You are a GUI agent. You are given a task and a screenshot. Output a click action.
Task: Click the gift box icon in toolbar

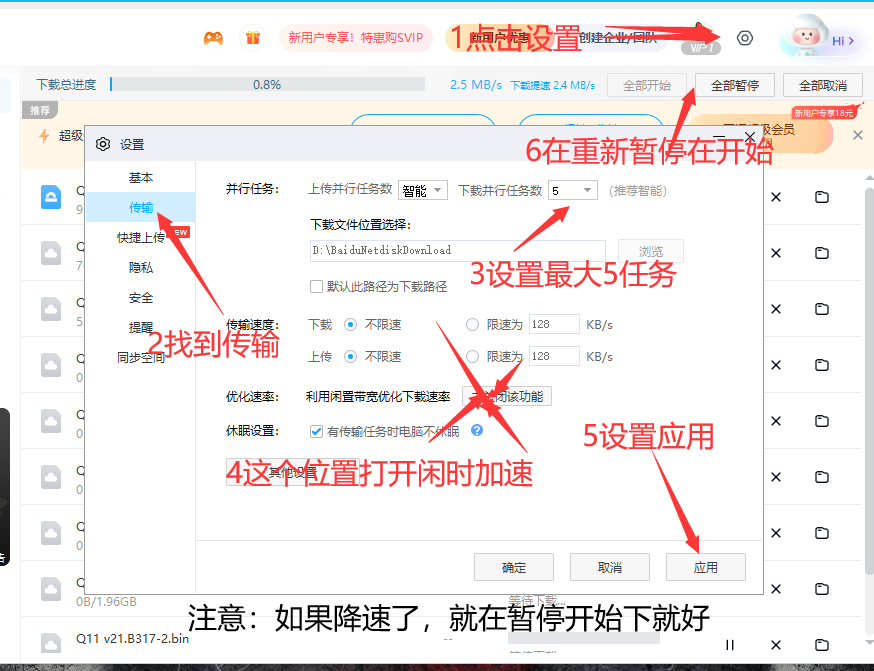(252, 36)
